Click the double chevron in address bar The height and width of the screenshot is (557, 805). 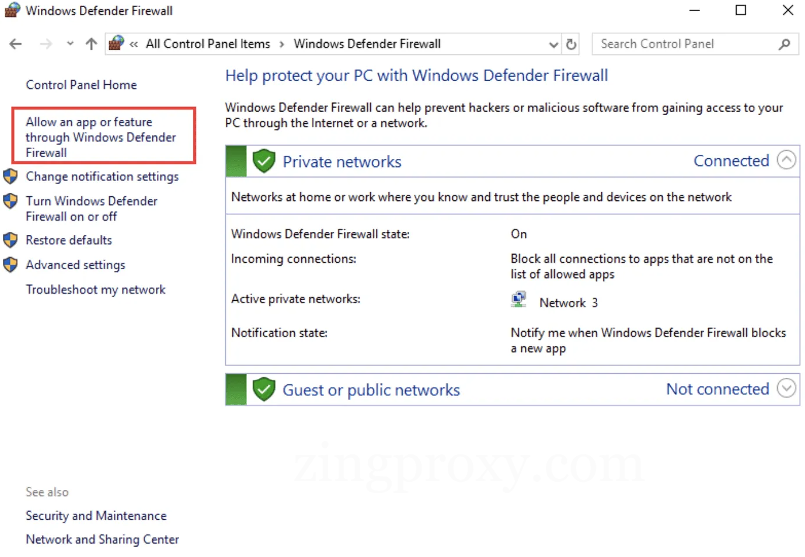point(133,45)
